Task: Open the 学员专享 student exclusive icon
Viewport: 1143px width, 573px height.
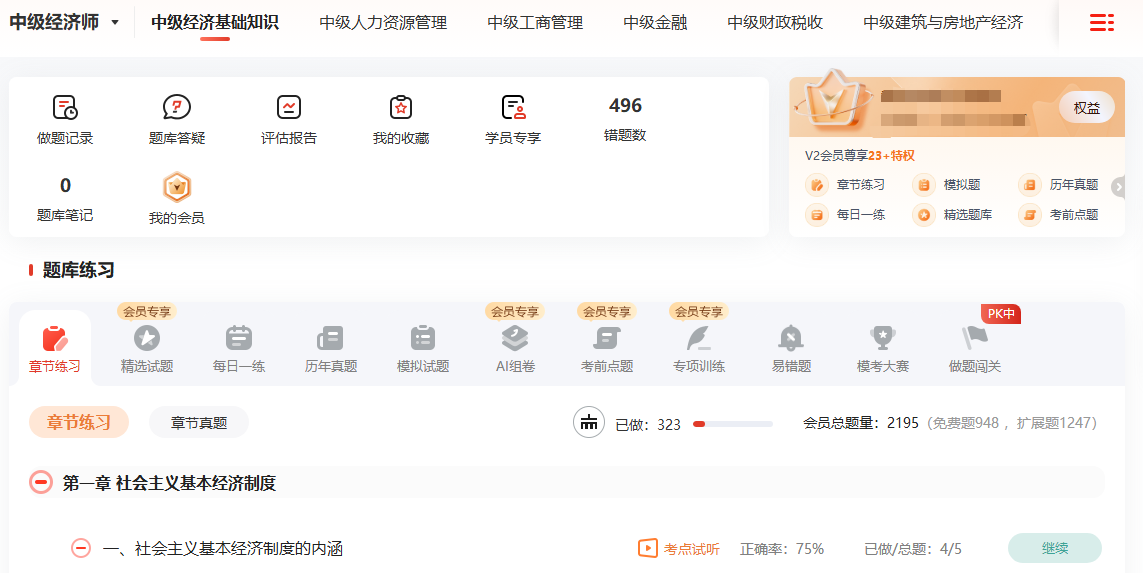Action: click(x=513, y=108)
